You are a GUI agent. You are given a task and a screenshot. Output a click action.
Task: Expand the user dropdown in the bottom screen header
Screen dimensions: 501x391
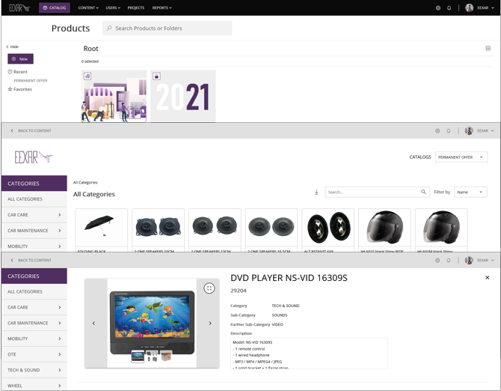click(x=485, y=260)
